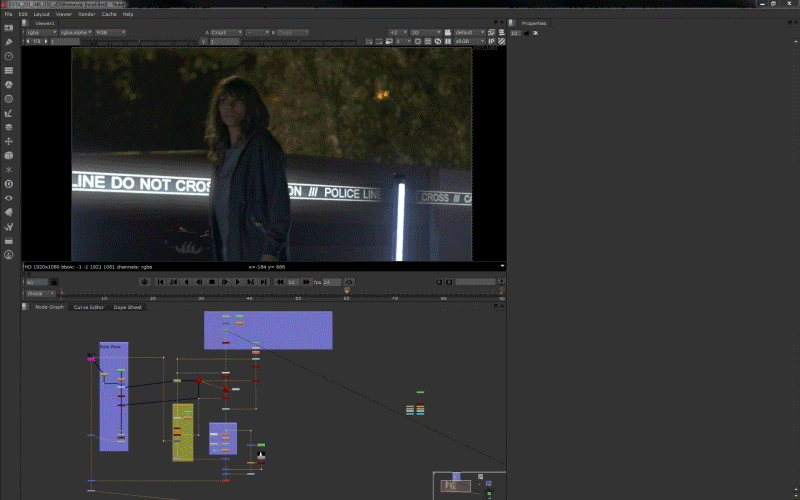Toggle the 3D camera lock icon

pos(448,32)
